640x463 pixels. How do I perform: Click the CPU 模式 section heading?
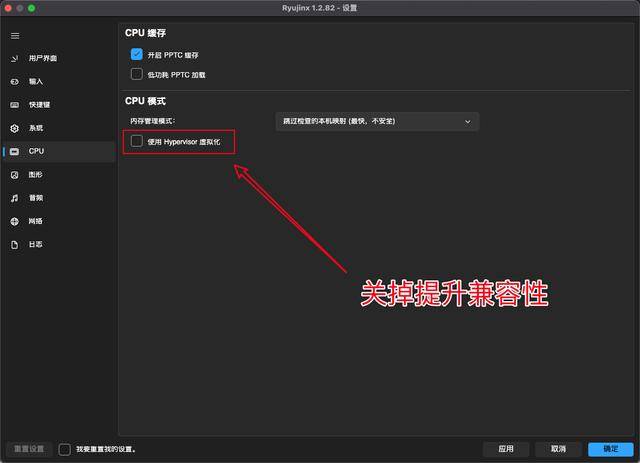click(x=145, y=101)
